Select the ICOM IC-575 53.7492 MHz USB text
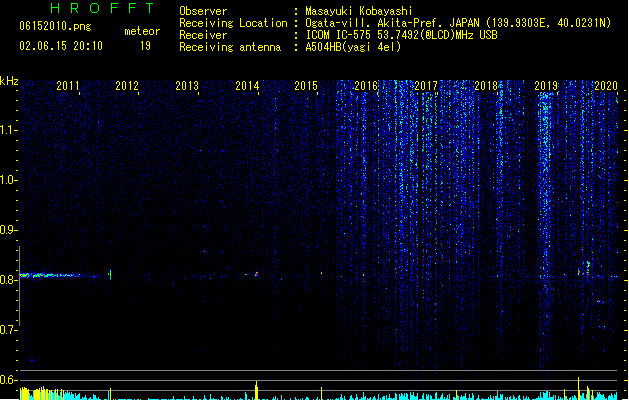The image size is (629, 400). 401,35
